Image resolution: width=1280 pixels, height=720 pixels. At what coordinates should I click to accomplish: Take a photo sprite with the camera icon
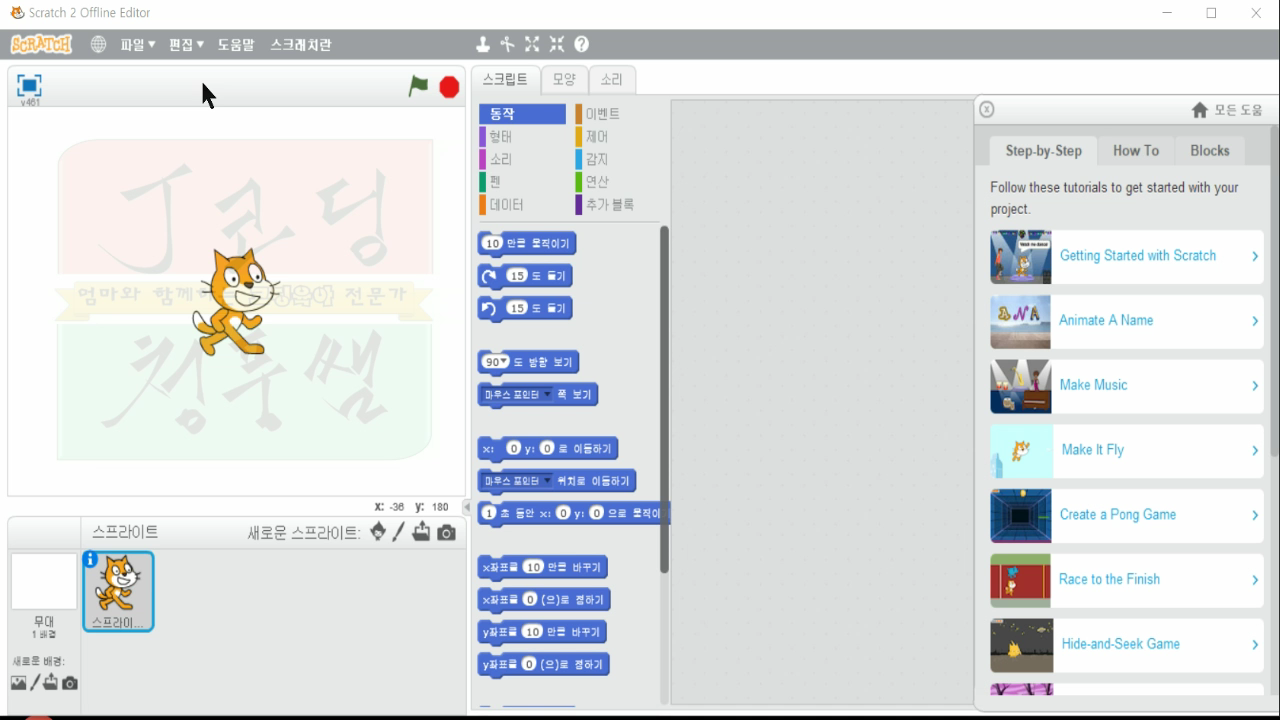tap(445, 533)
